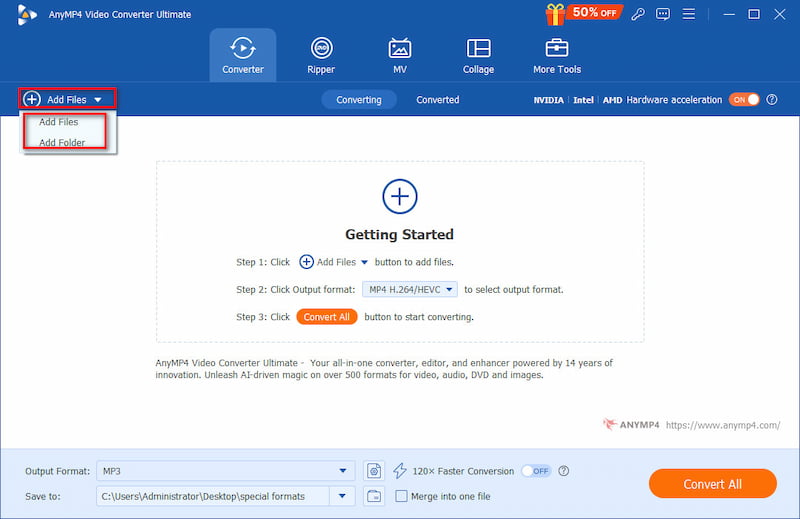The image size is (800, 519).
Task: Close the AnyMP4 window
Action: 780,14
